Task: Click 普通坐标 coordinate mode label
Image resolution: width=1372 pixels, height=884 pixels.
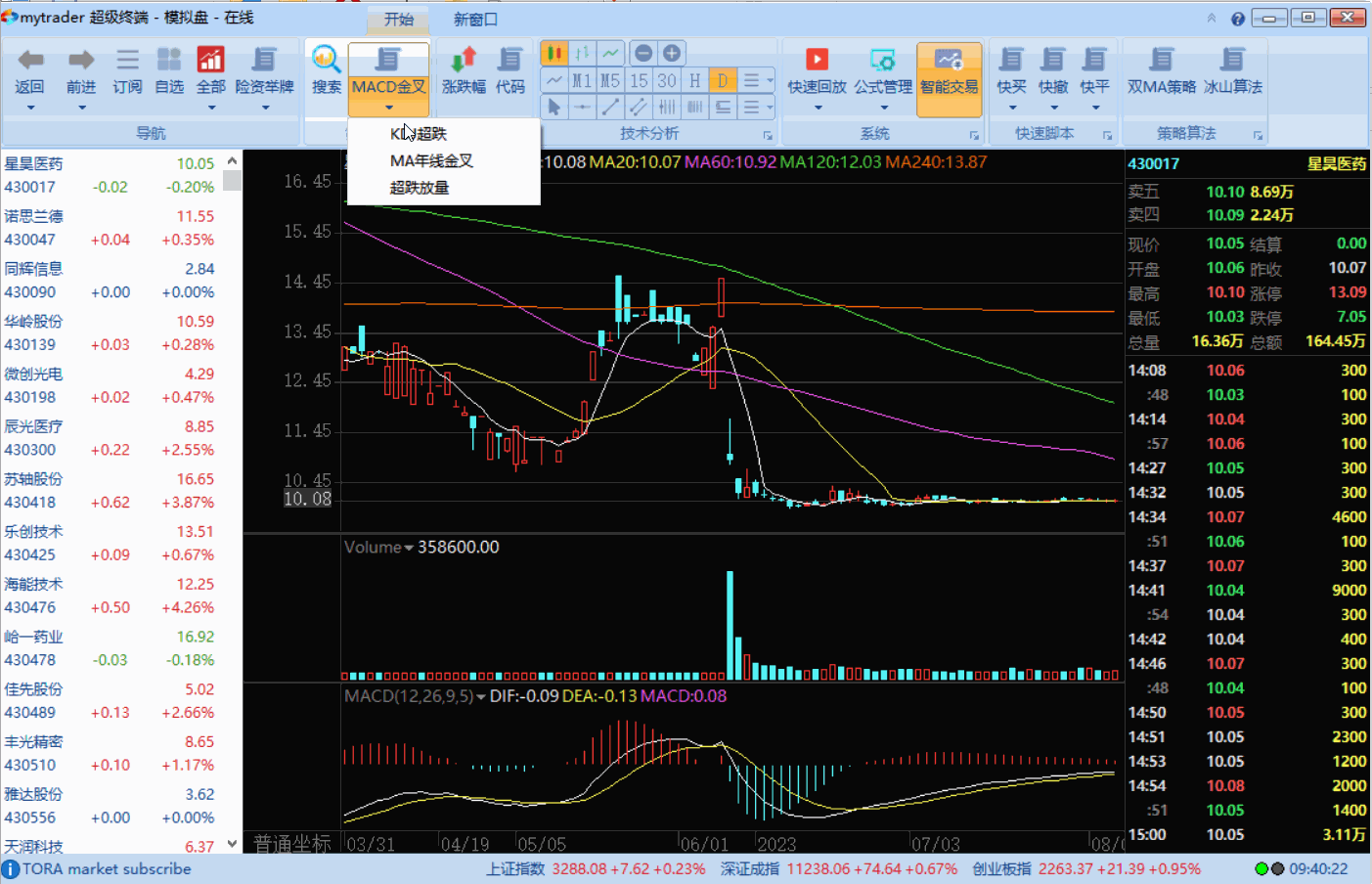Action: click(x=292, y=843)
